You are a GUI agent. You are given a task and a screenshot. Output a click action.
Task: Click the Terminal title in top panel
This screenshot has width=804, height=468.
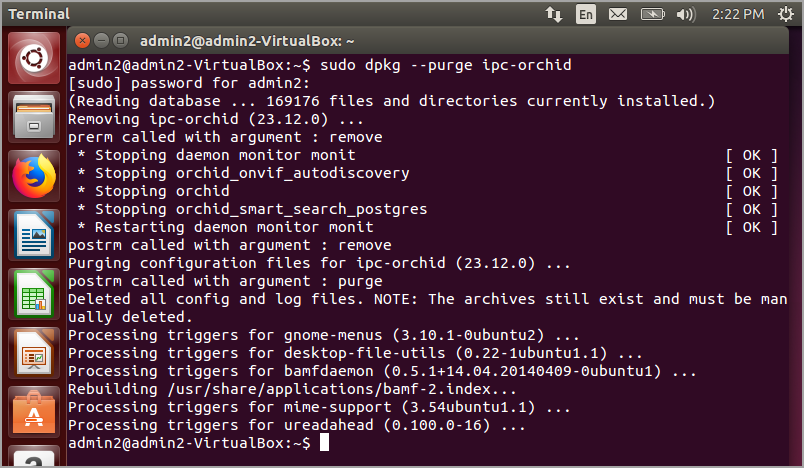pos(38,14)
